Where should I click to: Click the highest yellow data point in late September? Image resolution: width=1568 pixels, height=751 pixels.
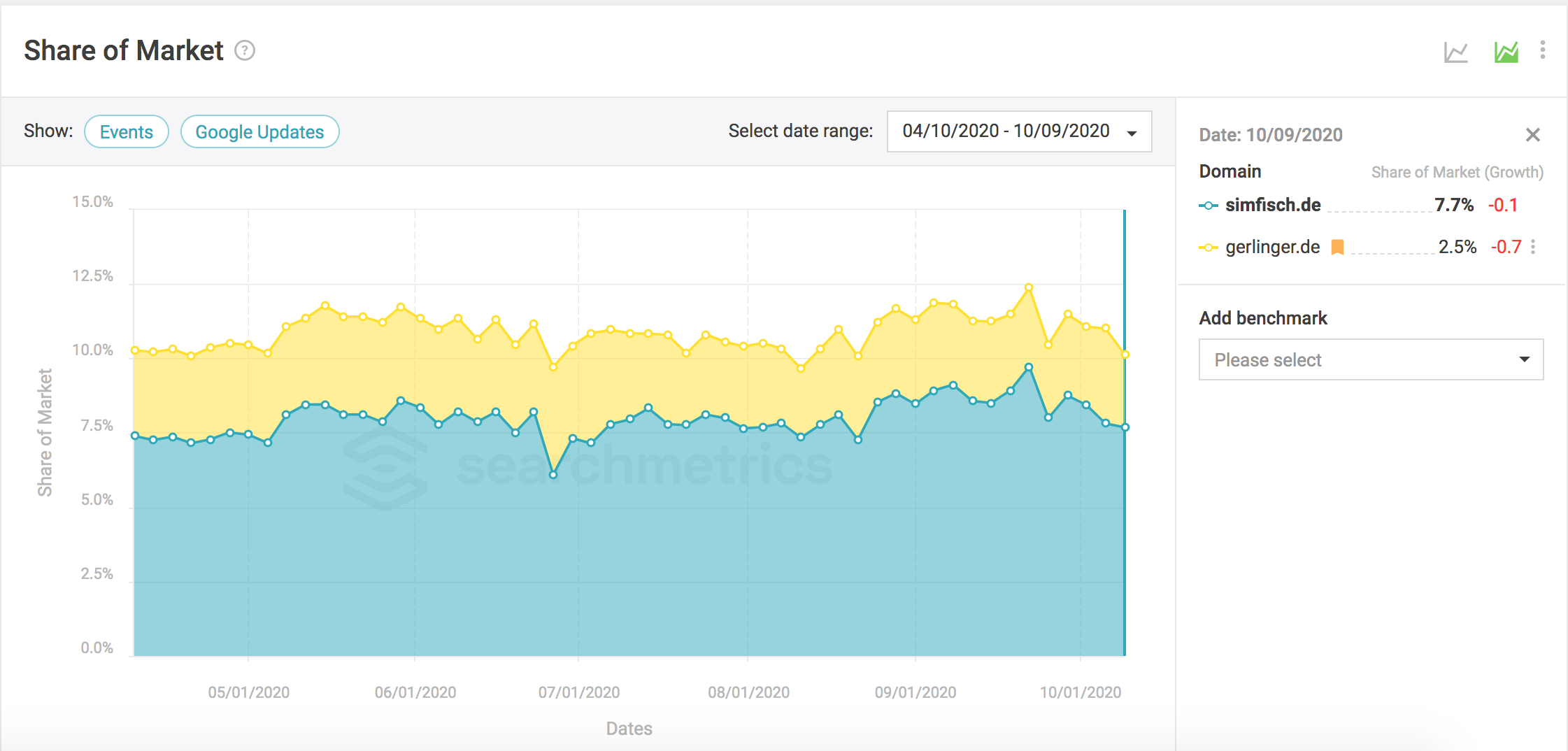click(1029, 287)
